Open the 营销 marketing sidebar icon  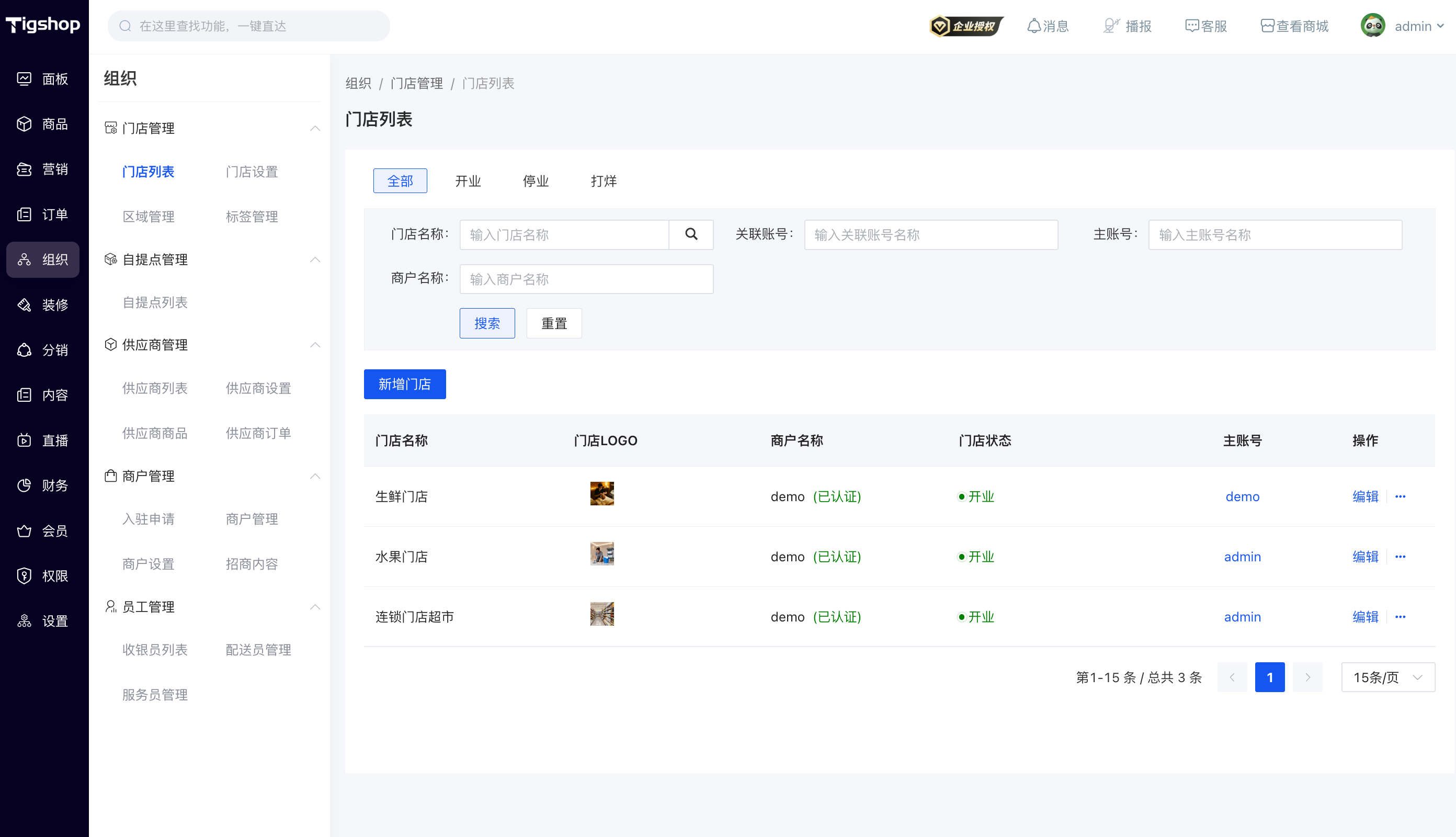click(24, 169)
